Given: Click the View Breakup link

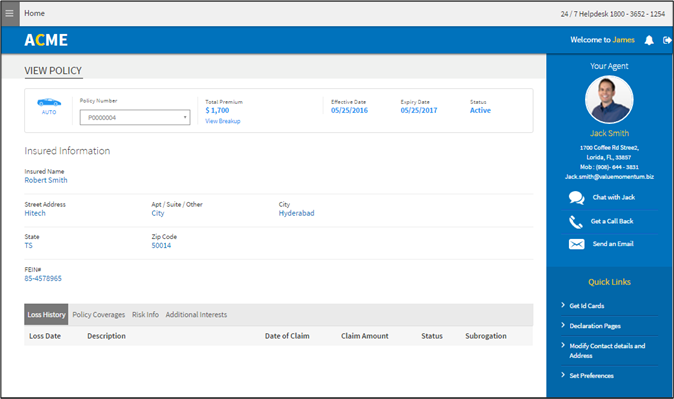Looking at the screenshot, I should pyautogui.click(x=223, y=121).
